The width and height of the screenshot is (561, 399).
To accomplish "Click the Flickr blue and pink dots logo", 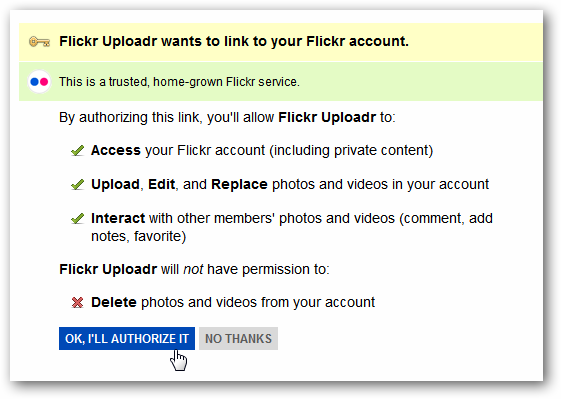I will pos(39,82).
